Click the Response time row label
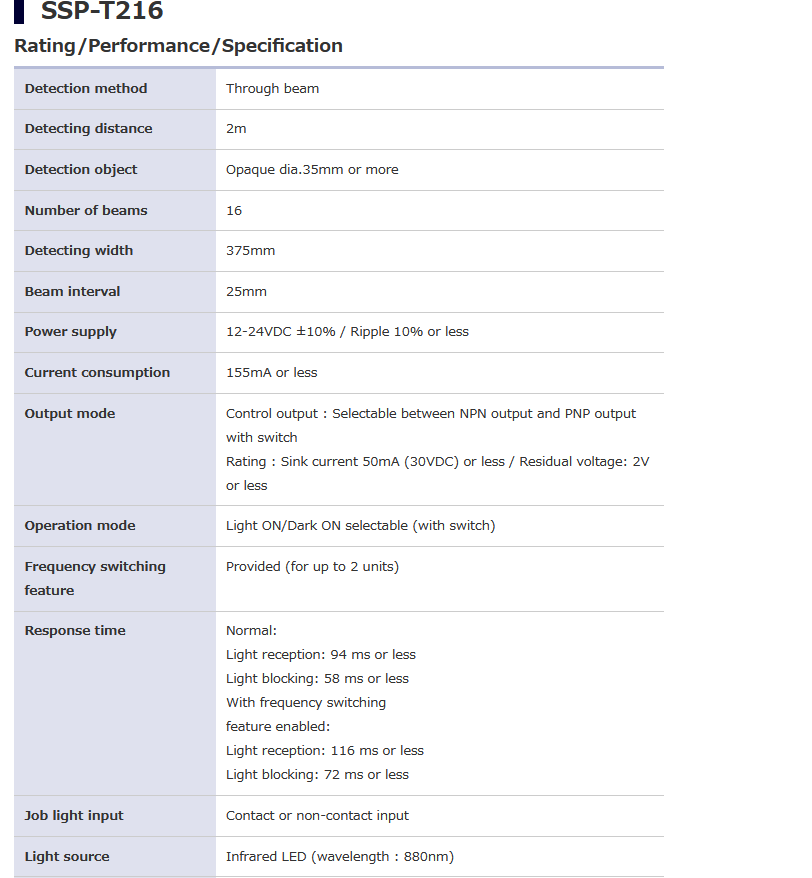812x878 pixels. click(75, 631)
